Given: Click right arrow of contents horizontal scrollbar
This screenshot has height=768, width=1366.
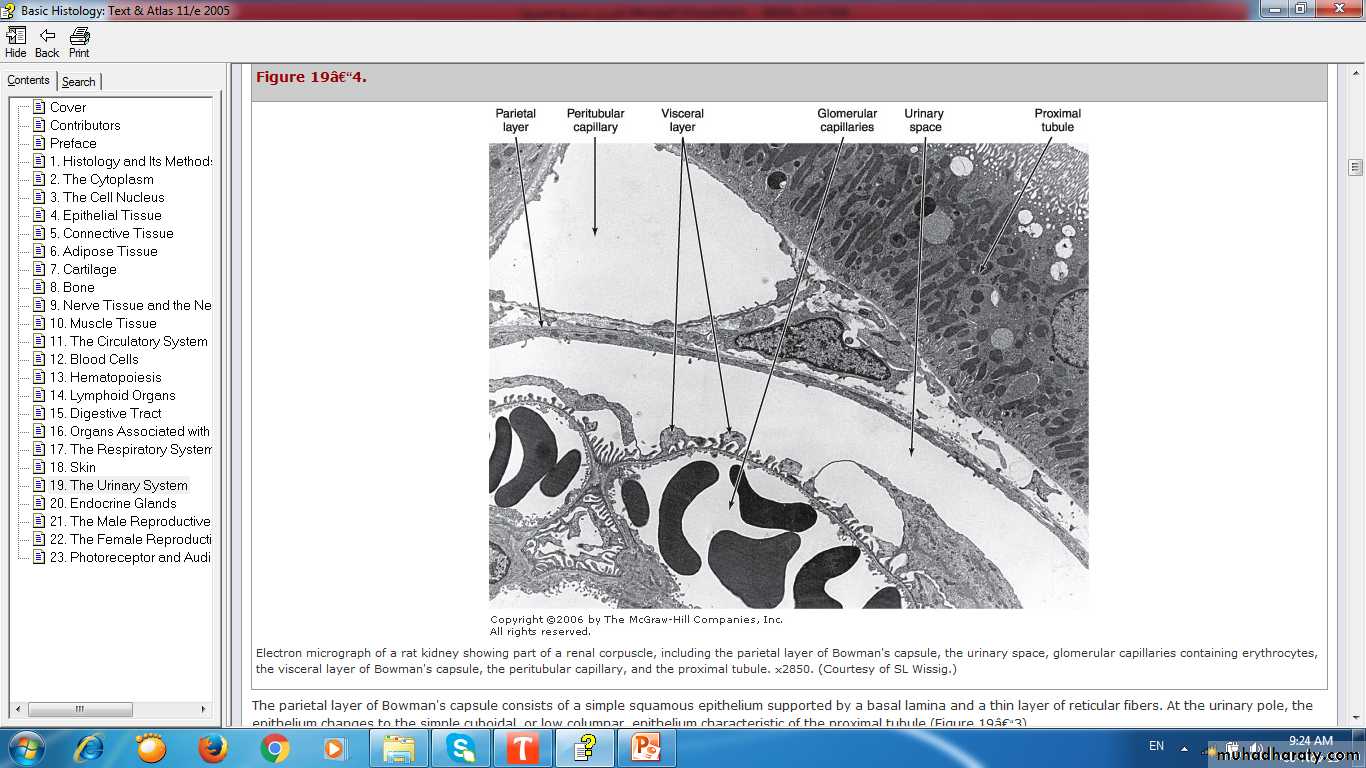Looking at the screenshot, I should coord(203,709).
